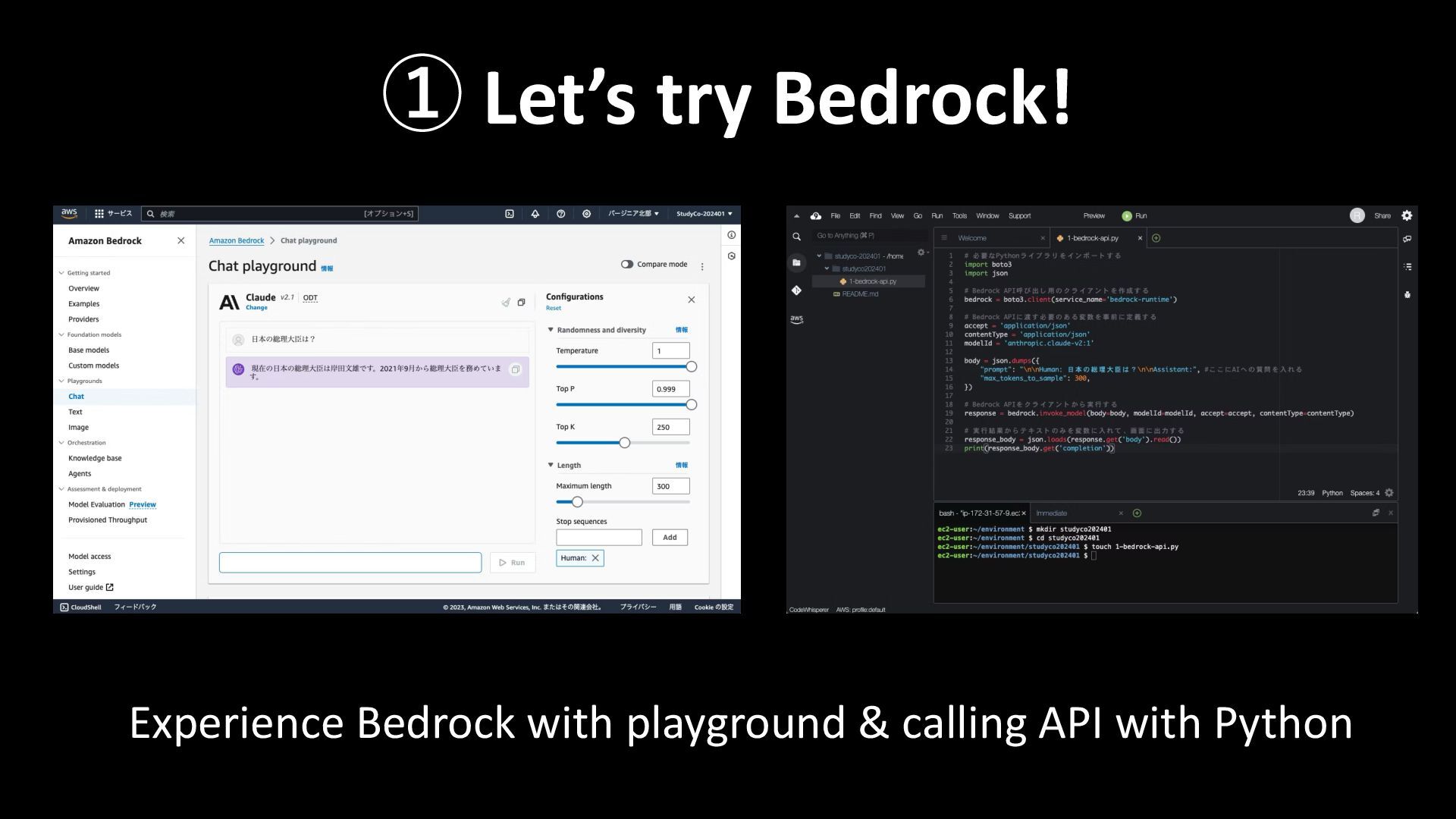
Task: Click Change link under Claude model
Action: pyautogui.click(x=256, y=308)
